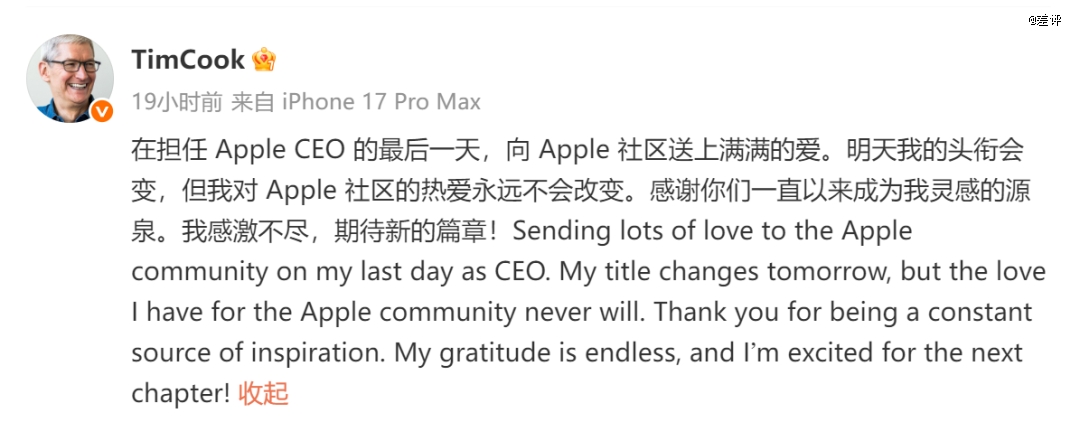Click the word chapter! before 收起
The width and height of the screenshot is (1080, 441).
[x=180, y=393]
